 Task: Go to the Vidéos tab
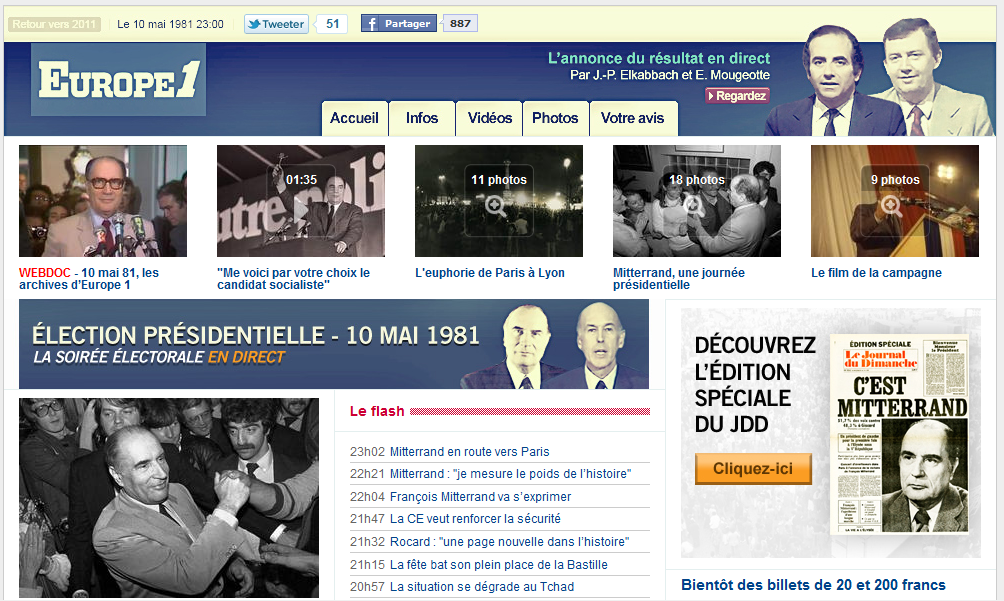click(x=489, y=118)
